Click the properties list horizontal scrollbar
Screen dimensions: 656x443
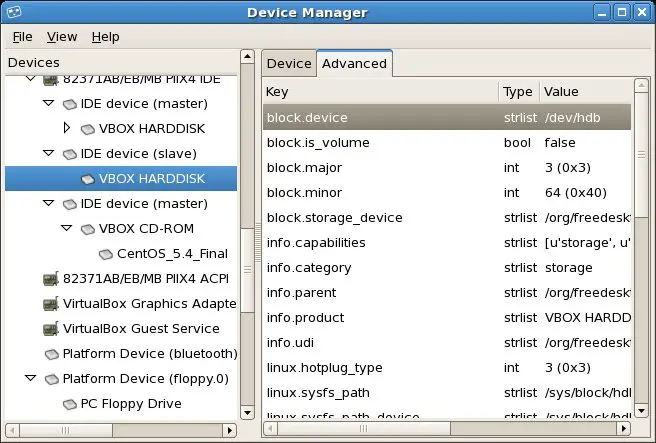[440, 429]
